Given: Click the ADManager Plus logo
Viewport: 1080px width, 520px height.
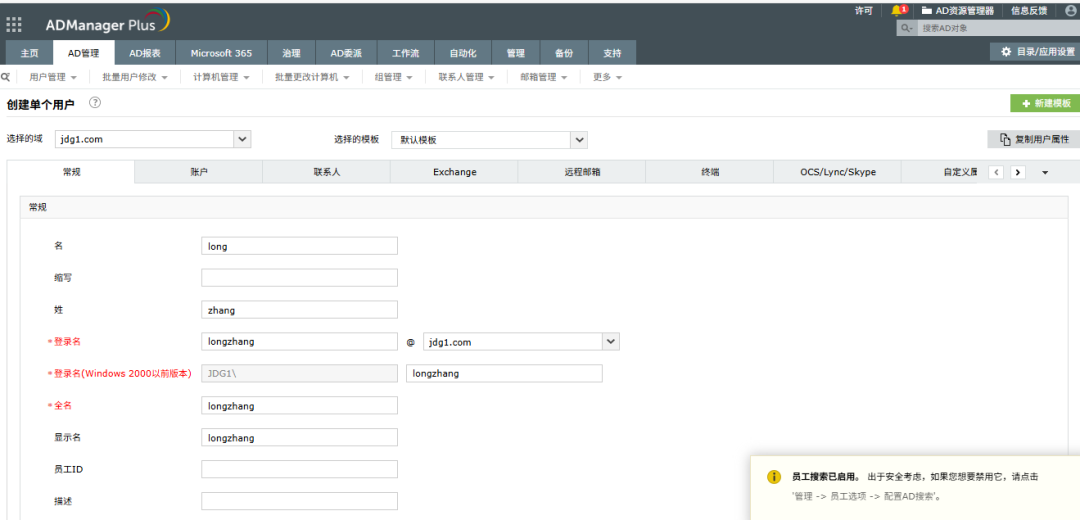Looking at the screenshot, I should [107, 23].
